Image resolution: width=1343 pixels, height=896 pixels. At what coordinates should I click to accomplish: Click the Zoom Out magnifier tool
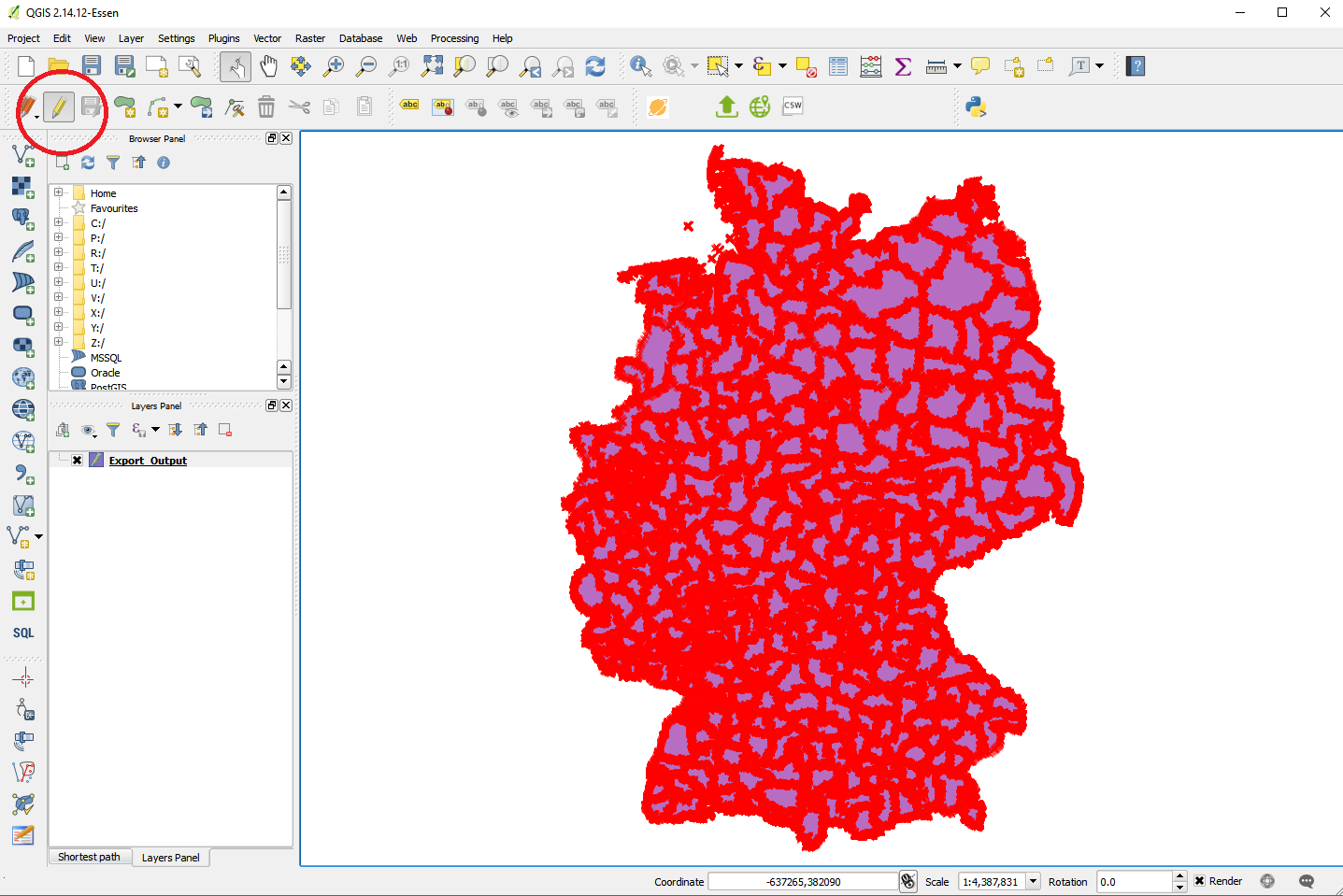[366, 66]
